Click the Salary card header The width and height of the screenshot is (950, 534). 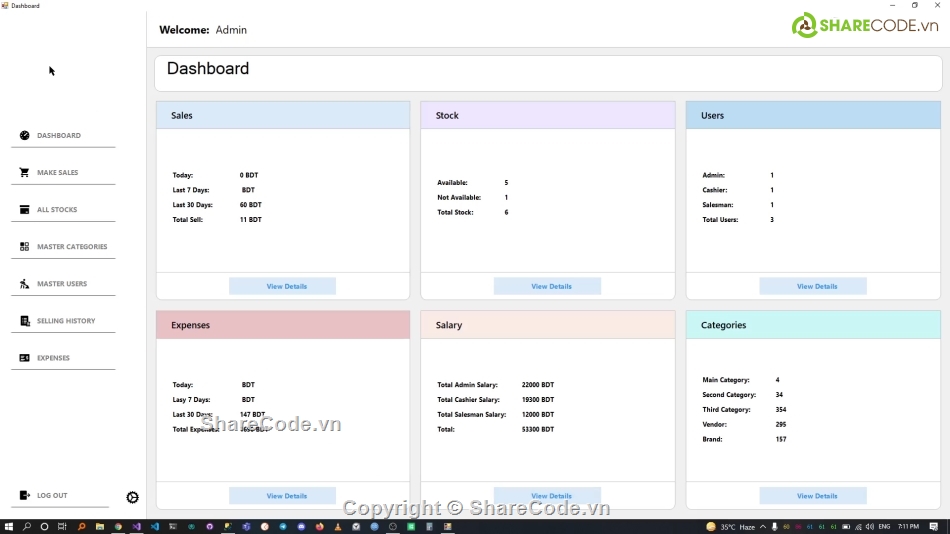[x=548, y=325]
